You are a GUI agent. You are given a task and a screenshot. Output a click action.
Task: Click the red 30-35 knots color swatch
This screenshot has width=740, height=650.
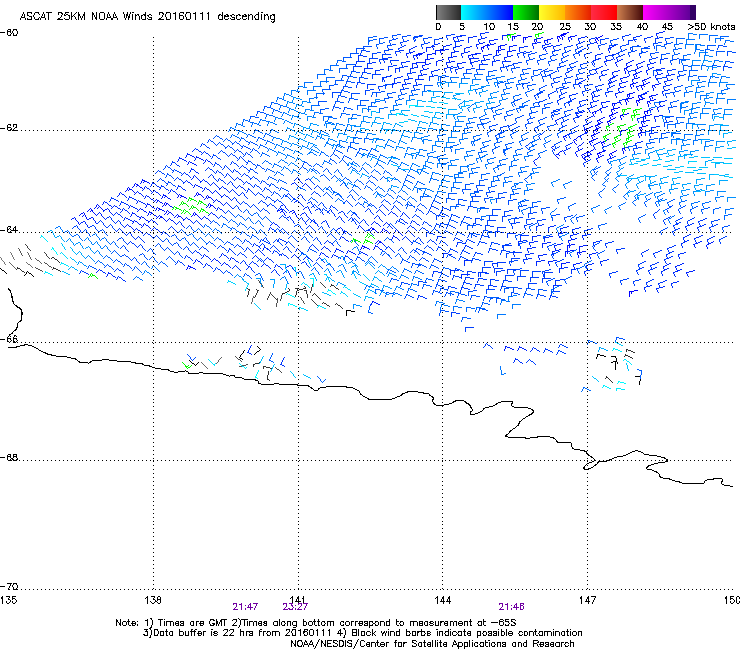click(x=604, y=12)
